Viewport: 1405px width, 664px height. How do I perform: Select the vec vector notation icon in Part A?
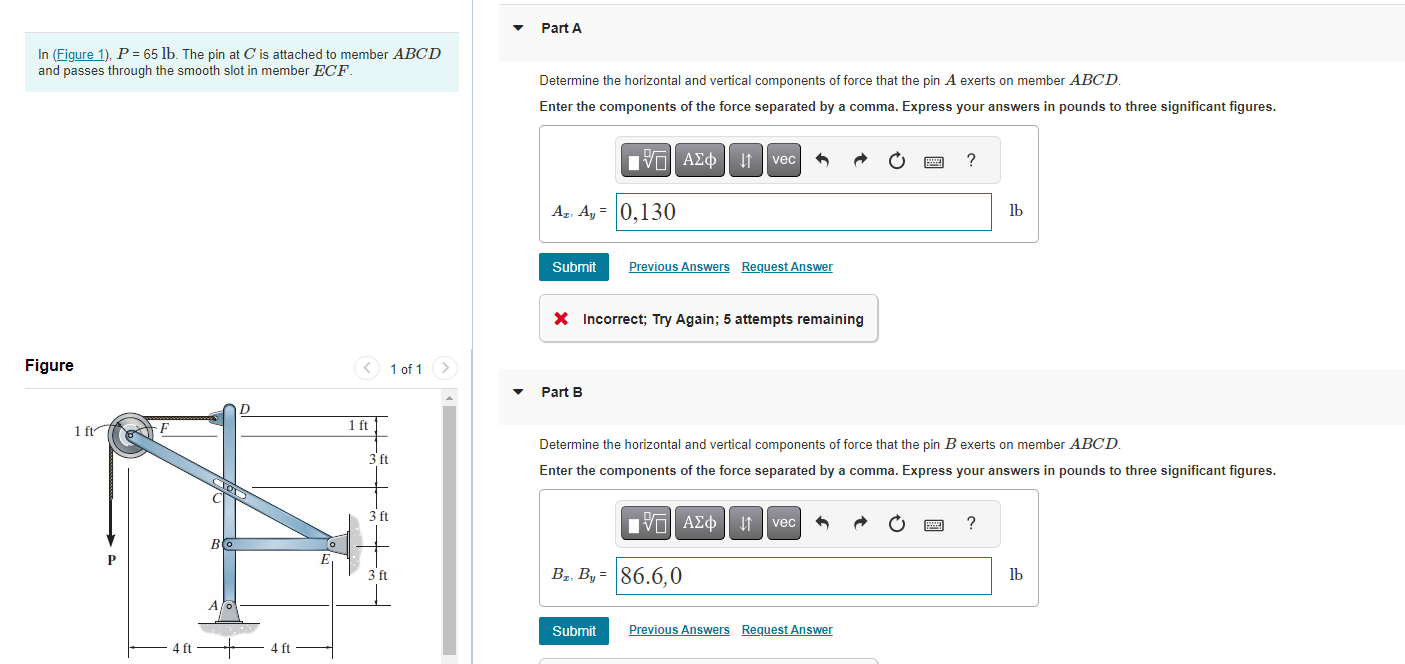[x=783, y=160]
